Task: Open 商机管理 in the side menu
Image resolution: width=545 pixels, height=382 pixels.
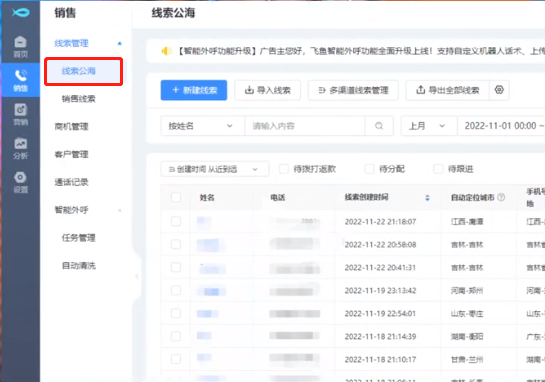Action: (71, 127)
